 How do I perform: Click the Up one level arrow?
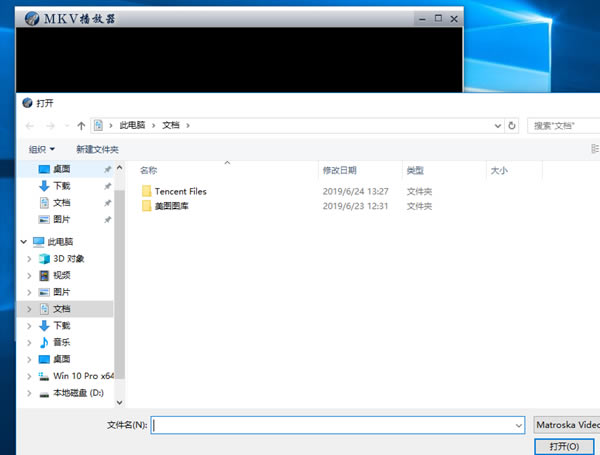81,126
